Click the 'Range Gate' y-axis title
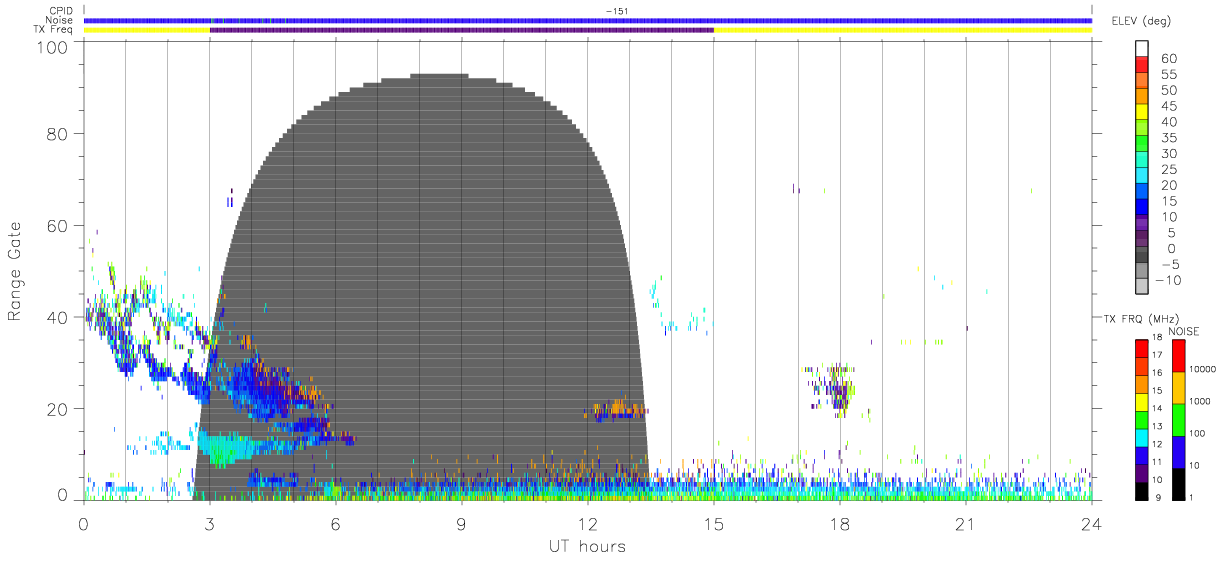The width and height of the screenshot is (1228, 567). click(x=16, y=271)
